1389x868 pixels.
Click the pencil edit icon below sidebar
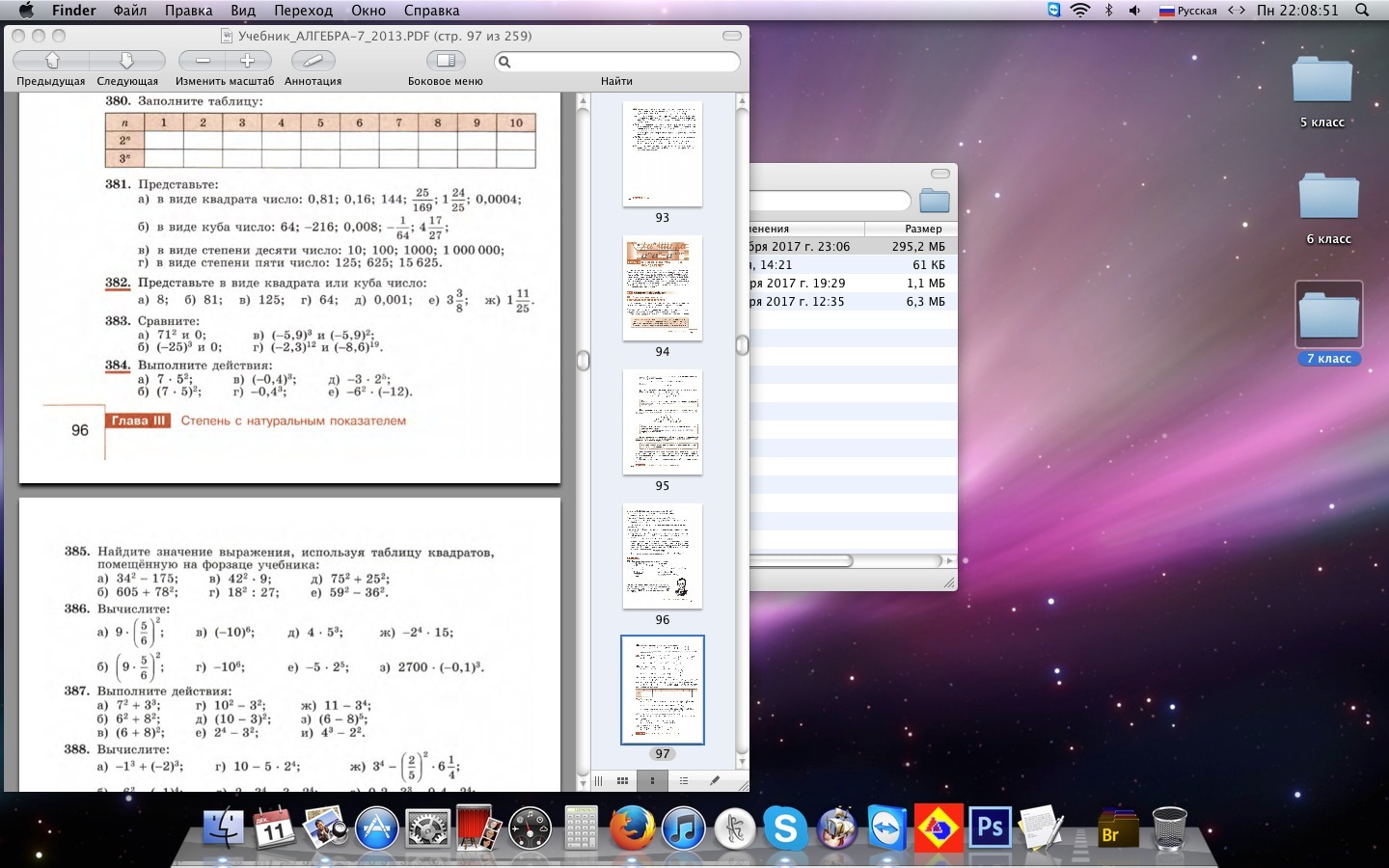(x=714, y=781)
